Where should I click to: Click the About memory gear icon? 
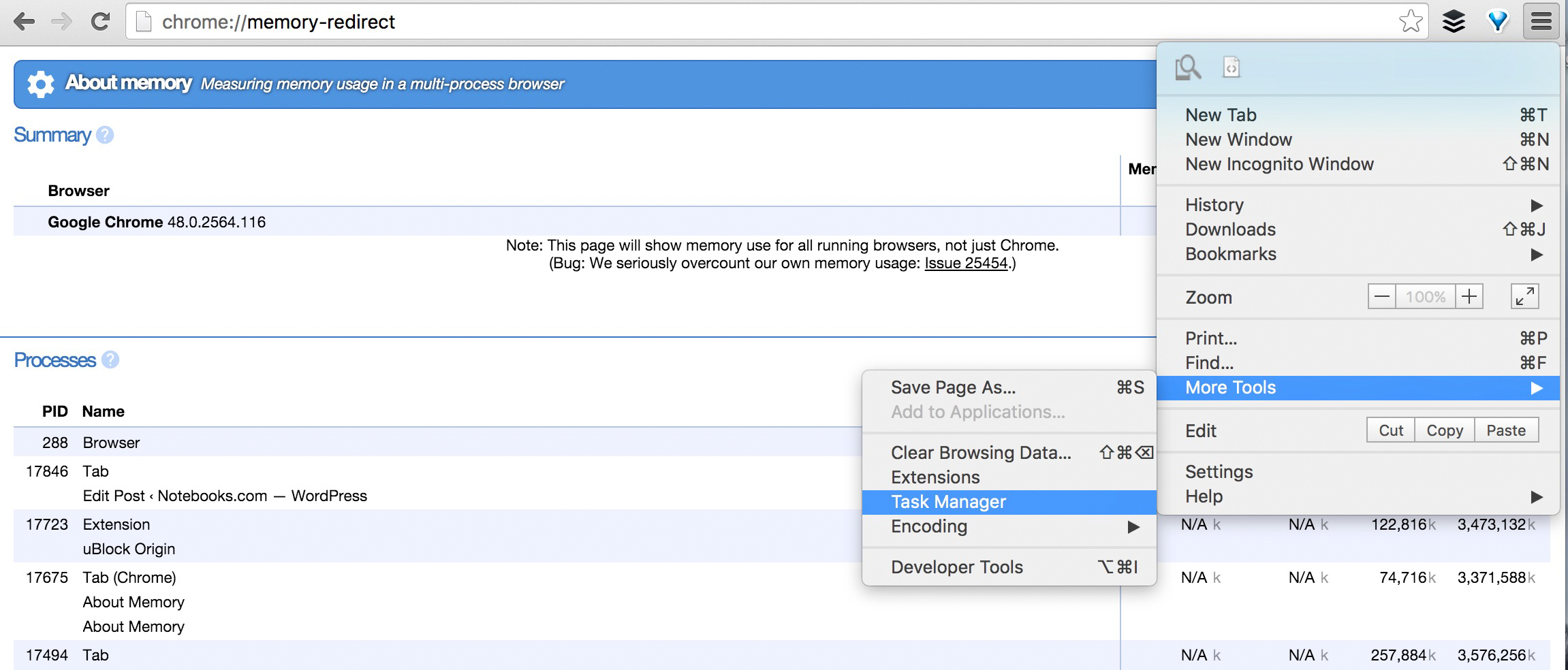[41, 84]
